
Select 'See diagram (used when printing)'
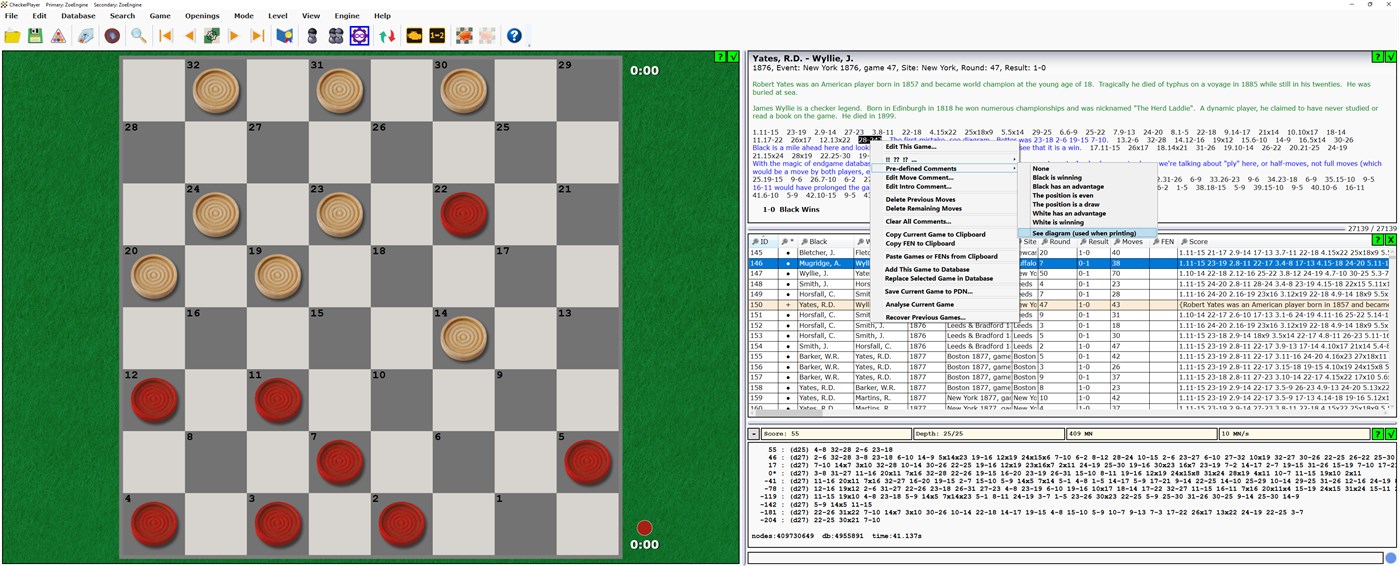pyautogui.click(x=1088, y=233)
